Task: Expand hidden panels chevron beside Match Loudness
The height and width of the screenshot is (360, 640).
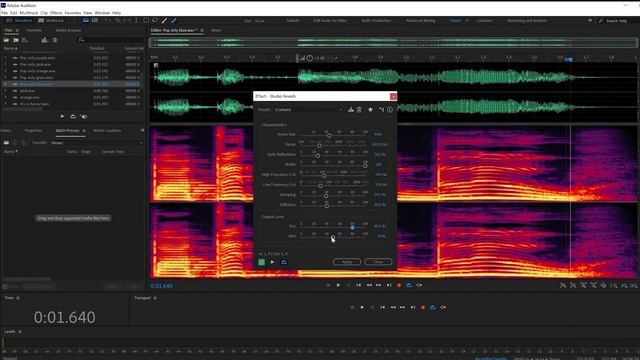Action: 142,130
